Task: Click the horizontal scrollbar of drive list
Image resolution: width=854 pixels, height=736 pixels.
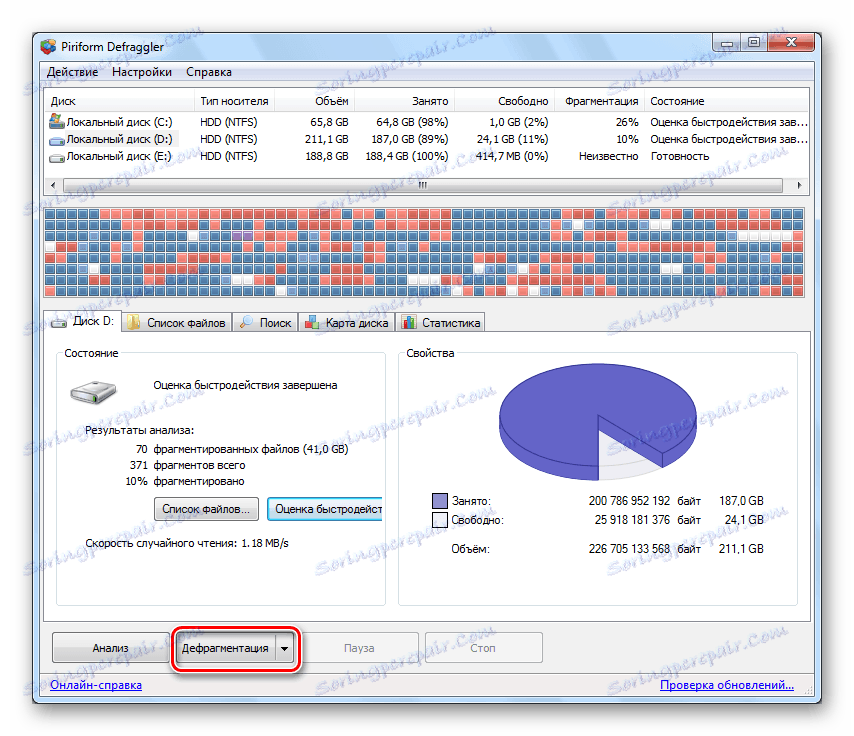Action: coord(423,185)
